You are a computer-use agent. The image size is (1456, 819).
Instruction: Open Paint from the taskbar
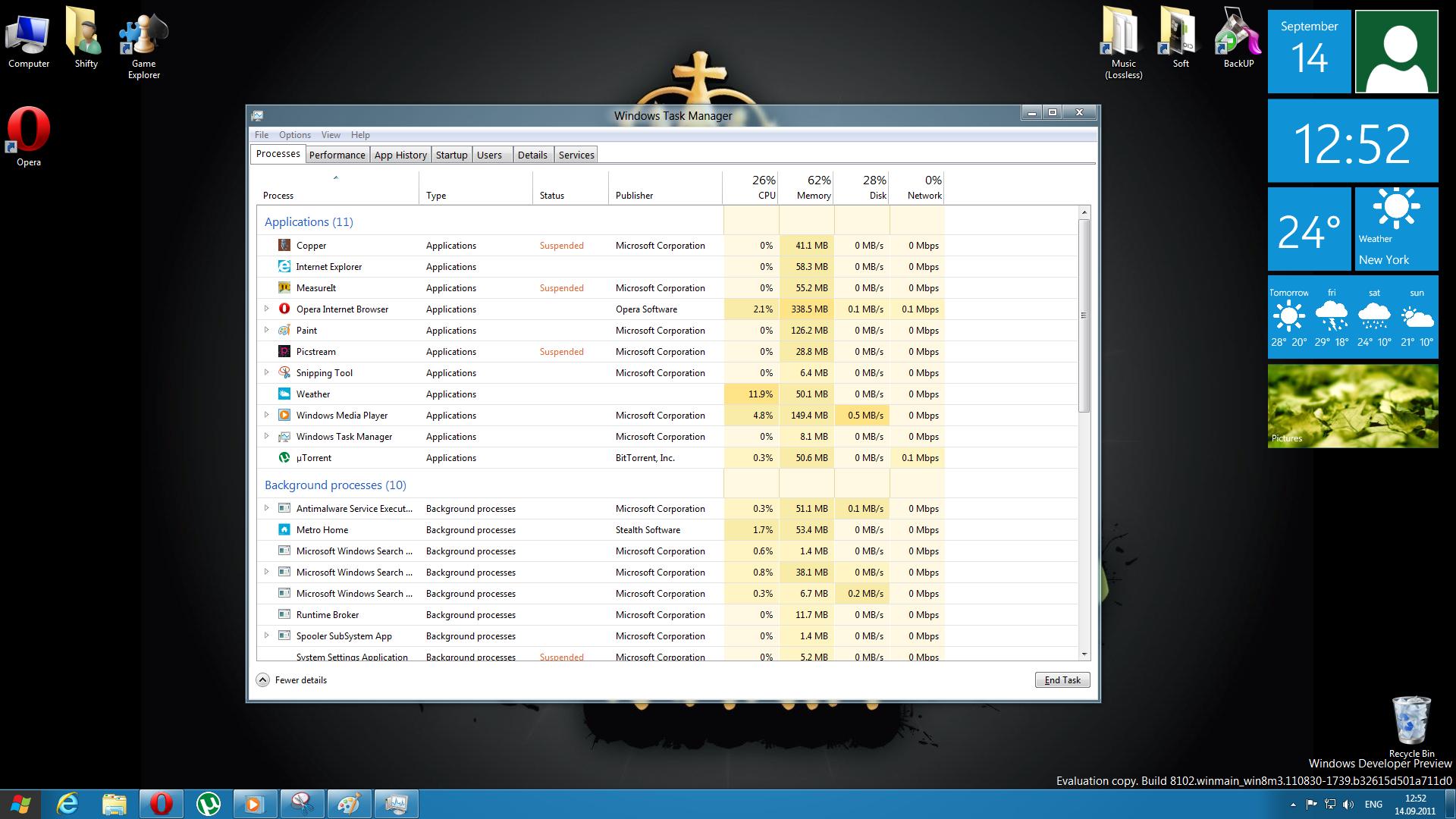349,804
